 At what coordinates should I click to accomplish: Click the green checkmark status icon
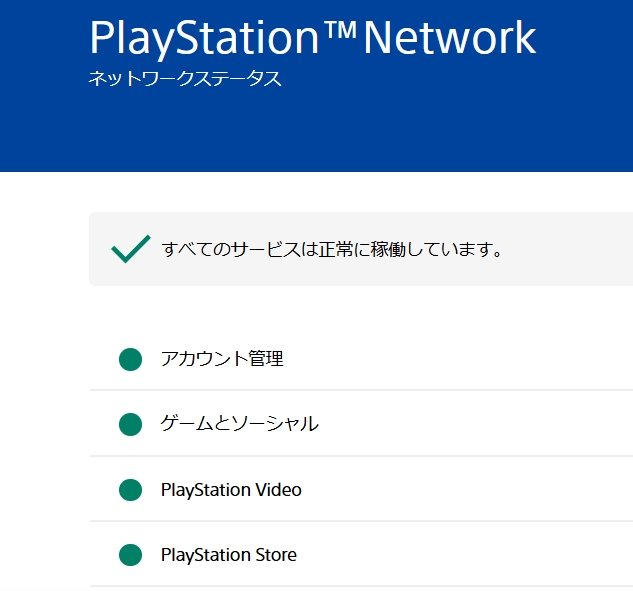pyautogui.click(x=131, y=249)
